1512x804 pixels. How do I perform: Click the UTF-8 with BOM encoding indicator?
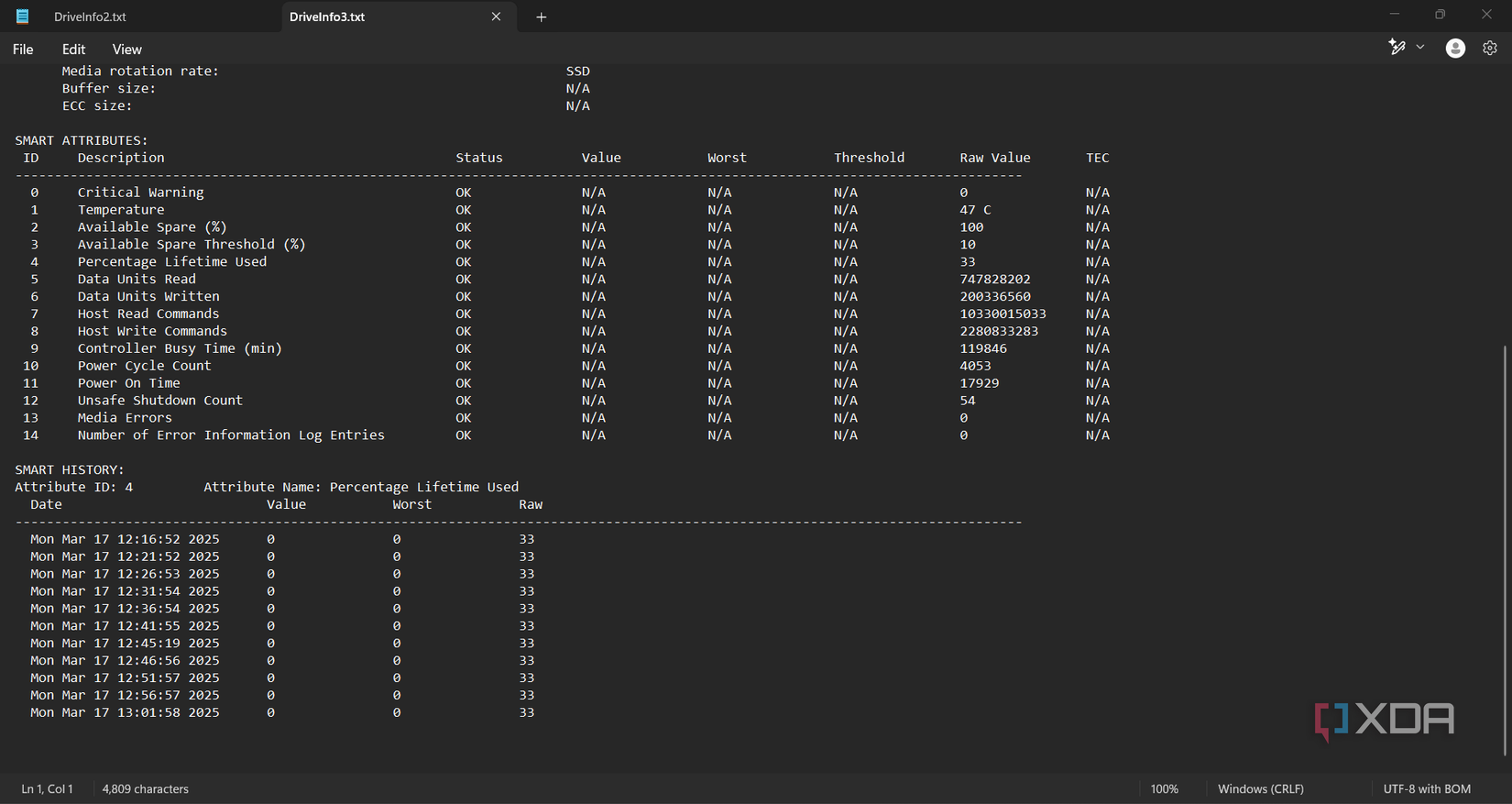1426,788
